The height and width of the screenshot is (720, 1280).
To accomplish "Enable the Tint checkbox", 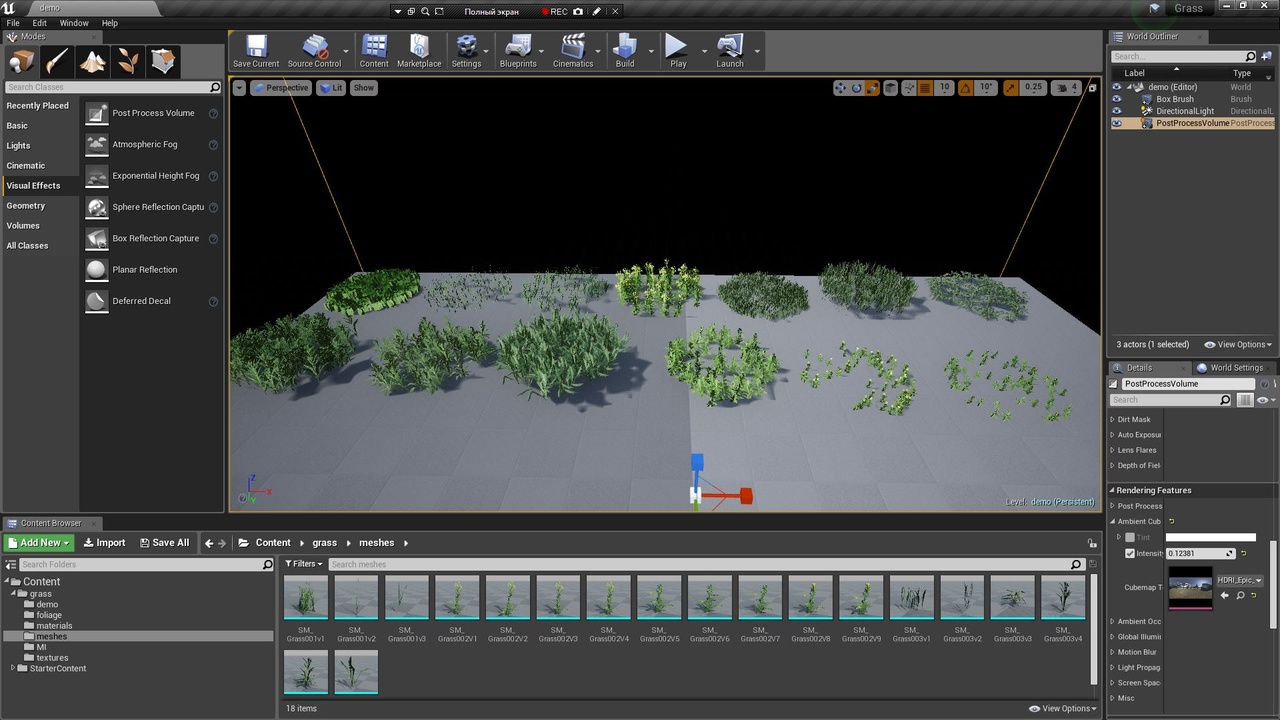I will pos(1130,538).
